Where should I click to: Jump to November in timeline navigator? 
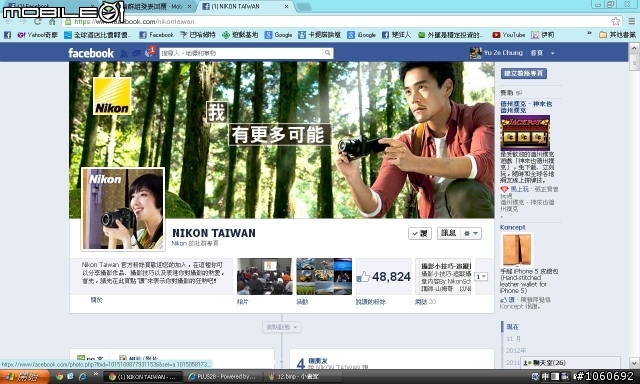pyautogui.click(x=513, y=339)
